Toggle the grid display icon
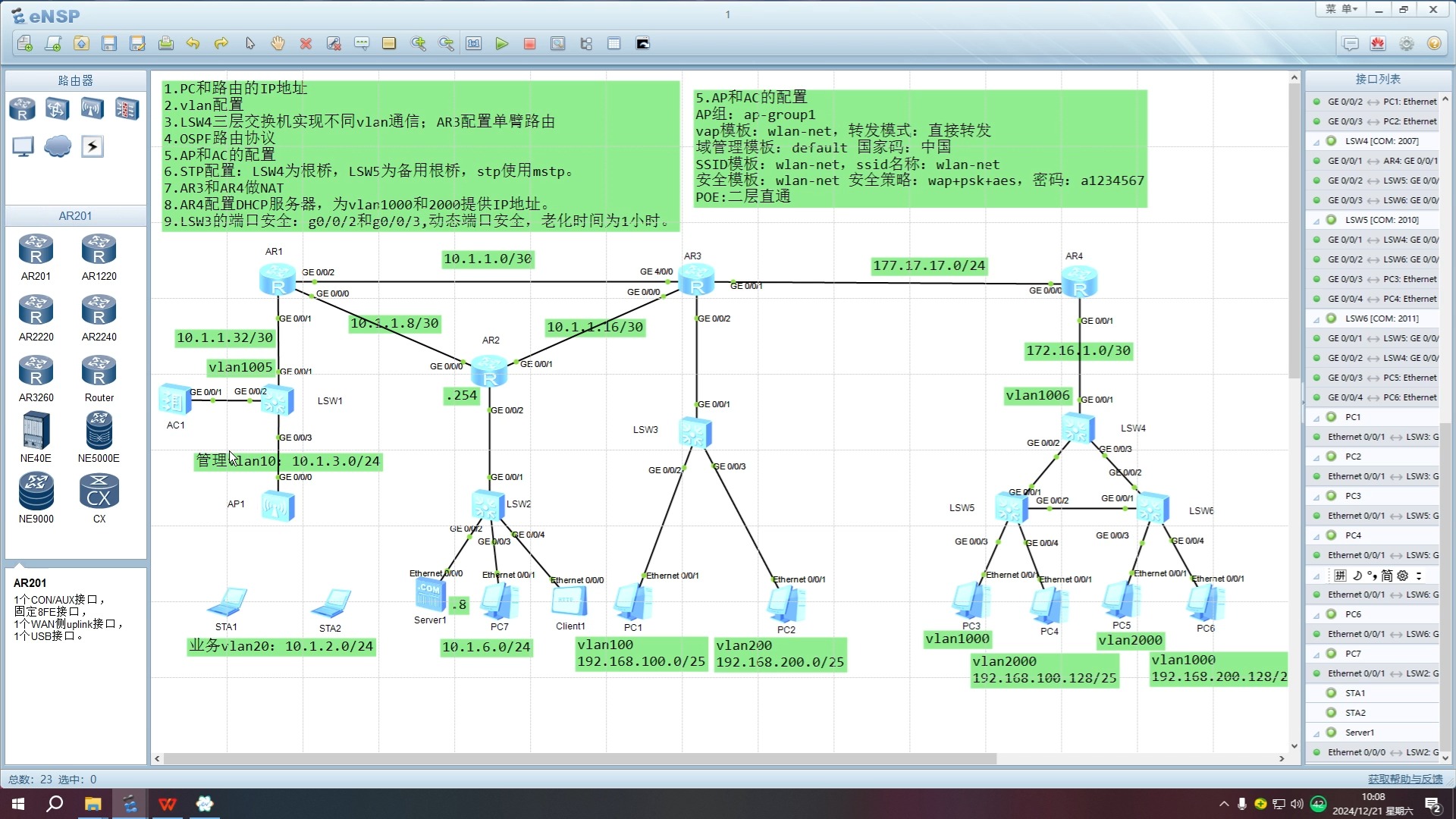1456x819 pixels. (614, 43)
